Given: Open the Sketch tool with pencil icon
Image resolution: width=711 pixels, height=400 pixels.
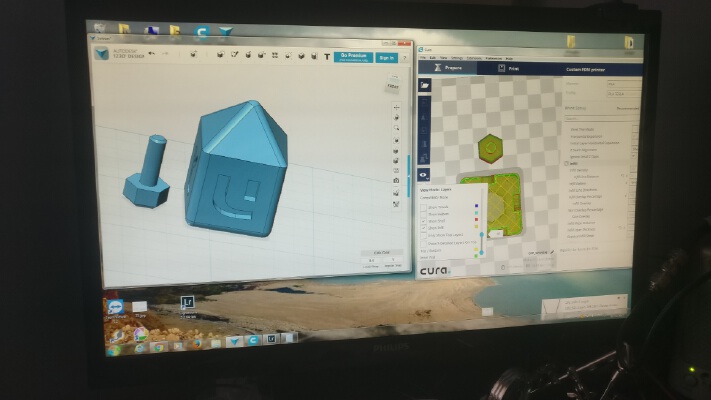Looking at the screenshot, I should (234, 54).
